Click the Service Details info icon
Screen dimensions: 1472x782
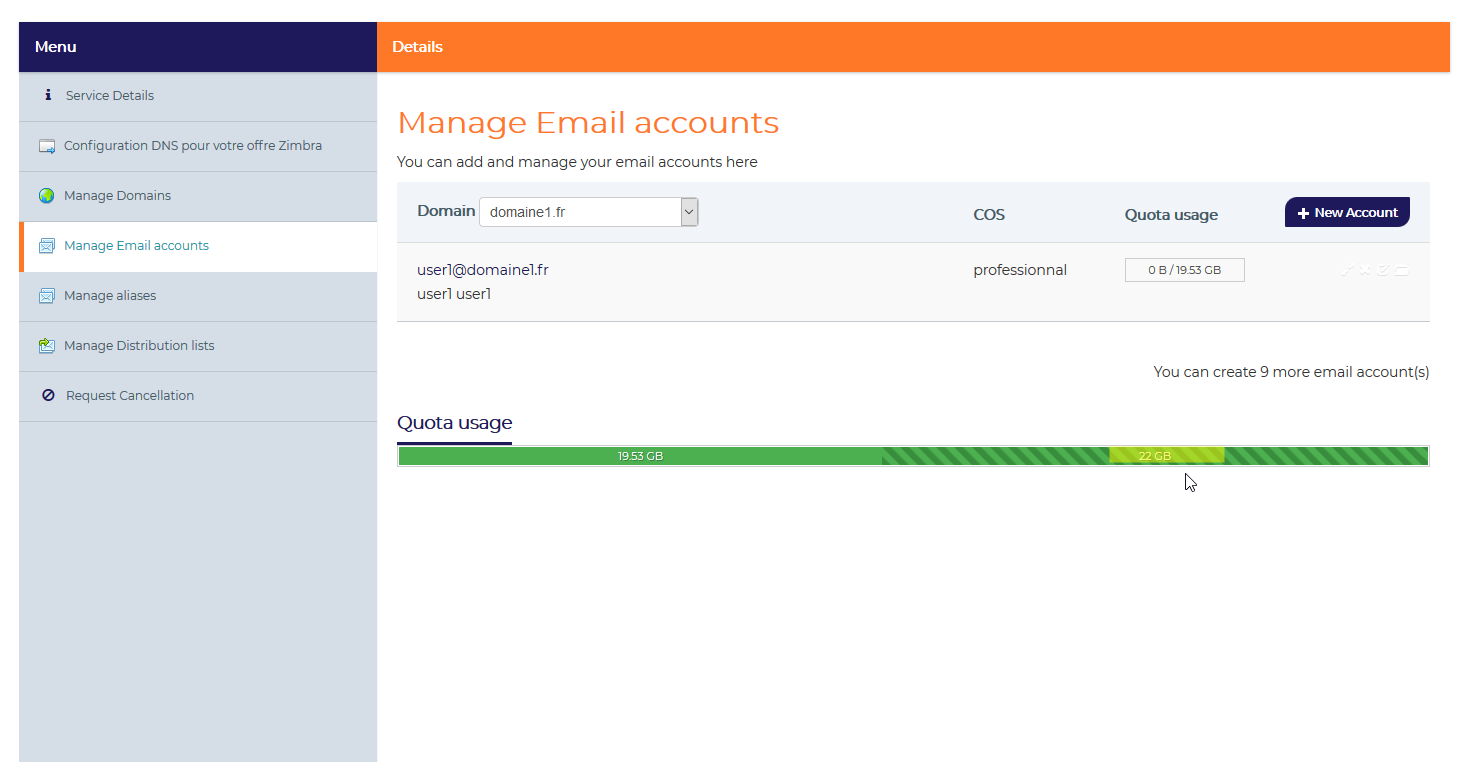47,96
